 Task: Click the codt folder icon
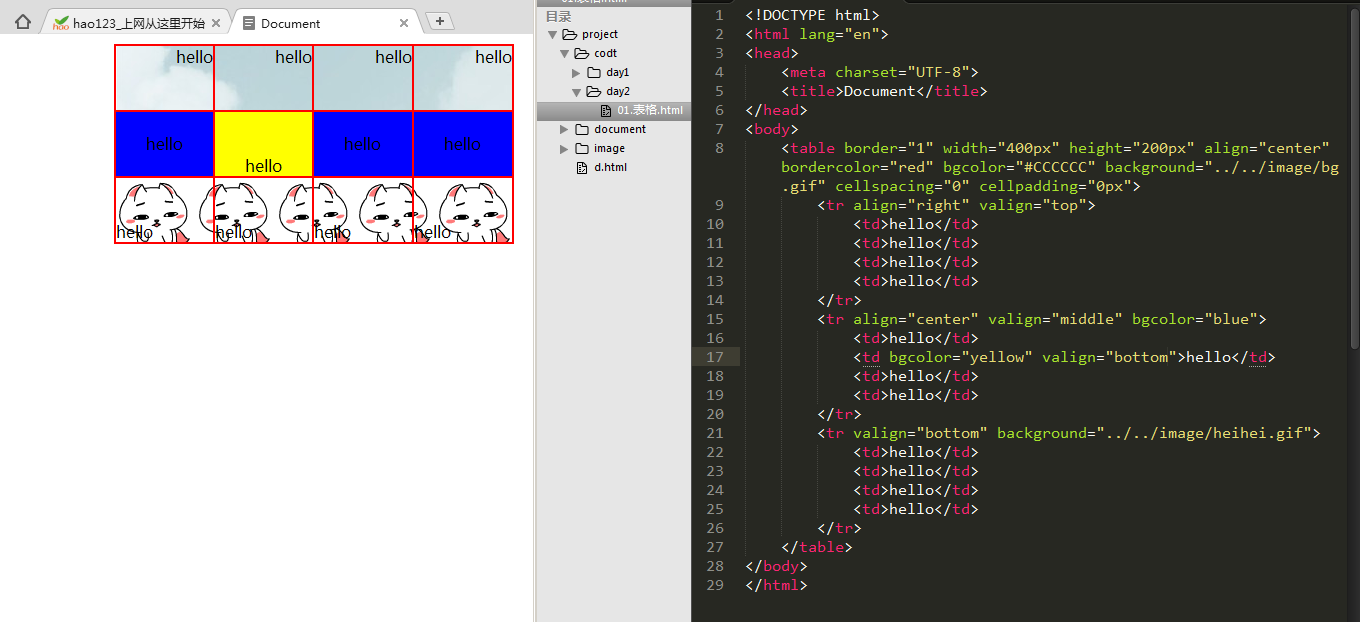click(582, 53)
